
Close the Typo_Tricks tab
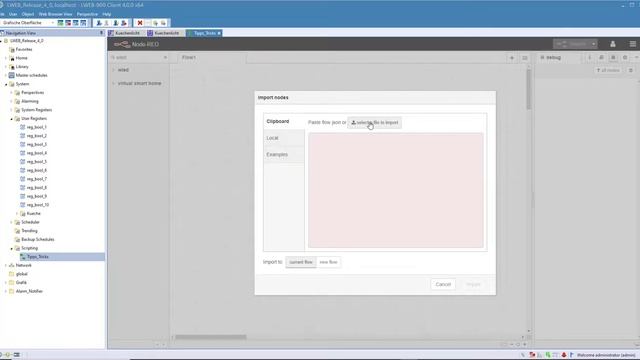[219, 33]
